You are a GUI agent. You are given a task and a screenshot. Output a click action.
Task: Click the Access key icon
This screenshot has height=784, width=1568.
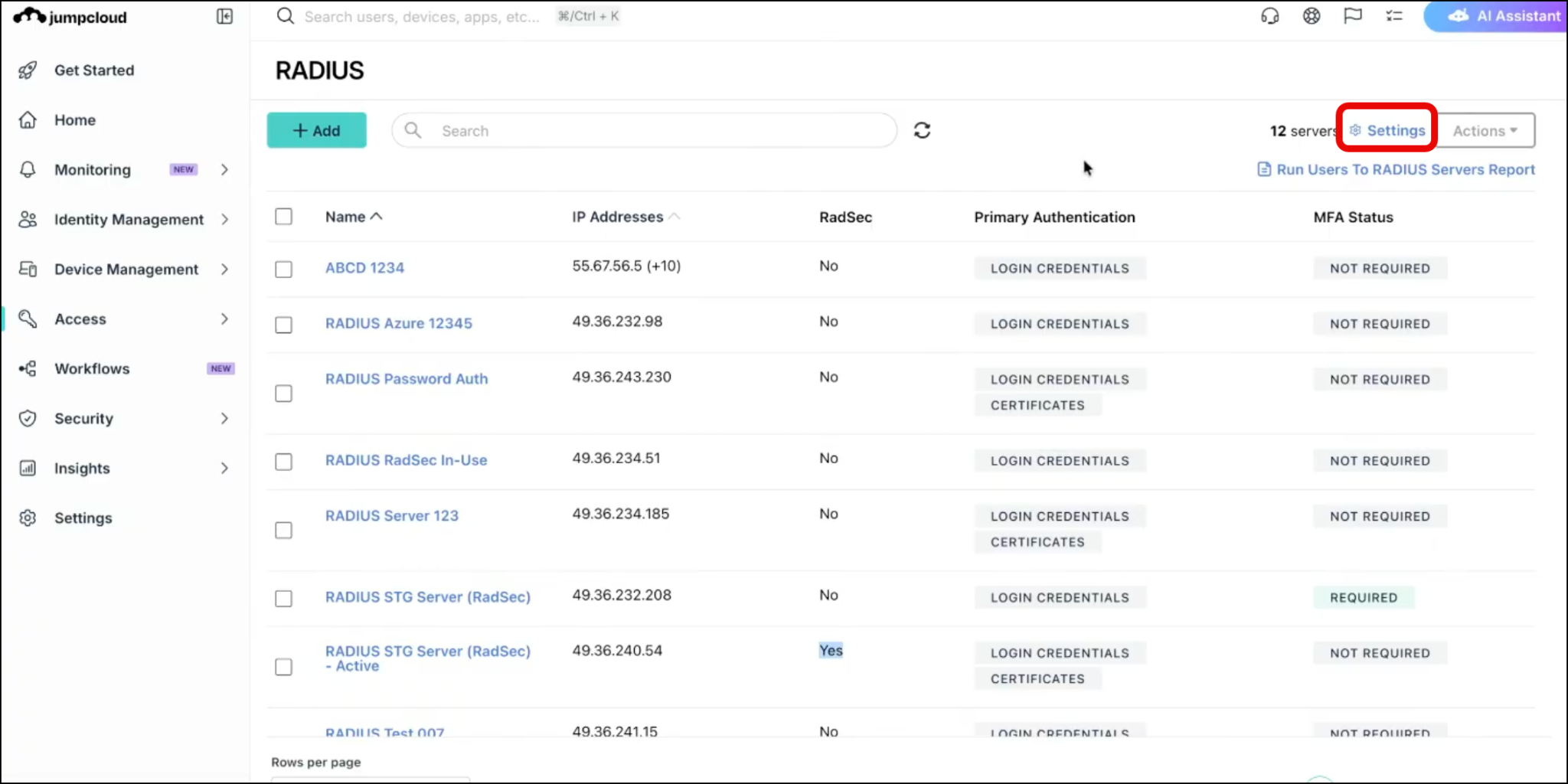[28, 319]
